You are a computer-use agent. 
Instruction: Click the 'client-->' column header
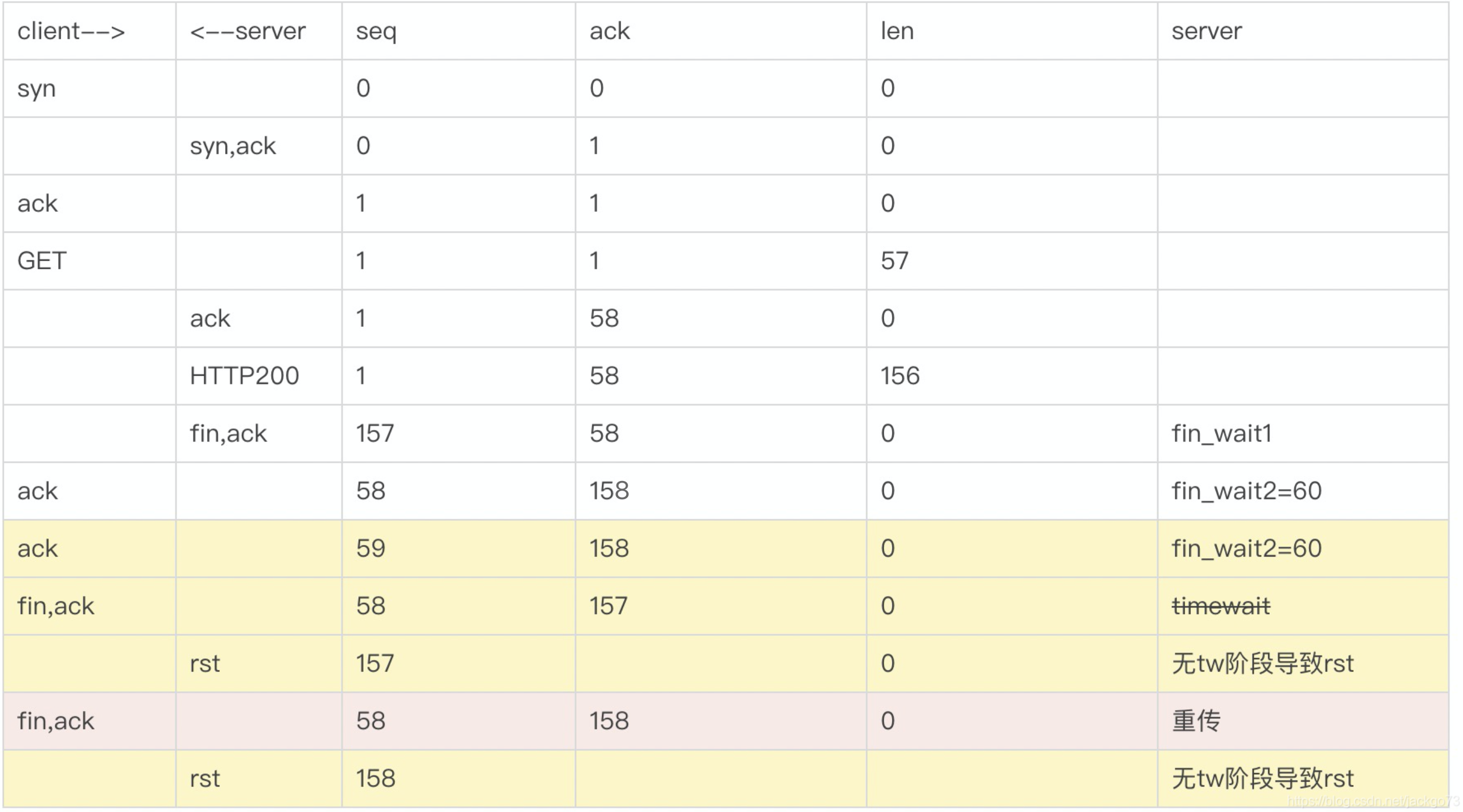(71, 31)
